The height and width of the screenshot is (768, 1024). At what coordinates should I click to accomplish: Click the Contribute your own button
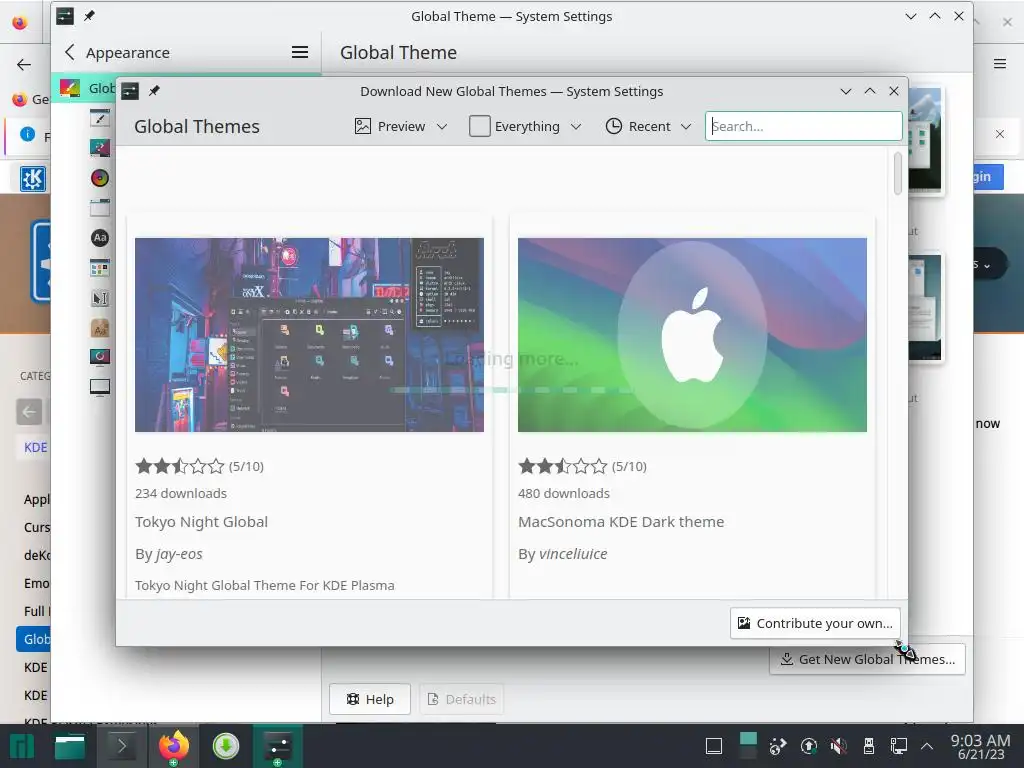click(815, 623)
